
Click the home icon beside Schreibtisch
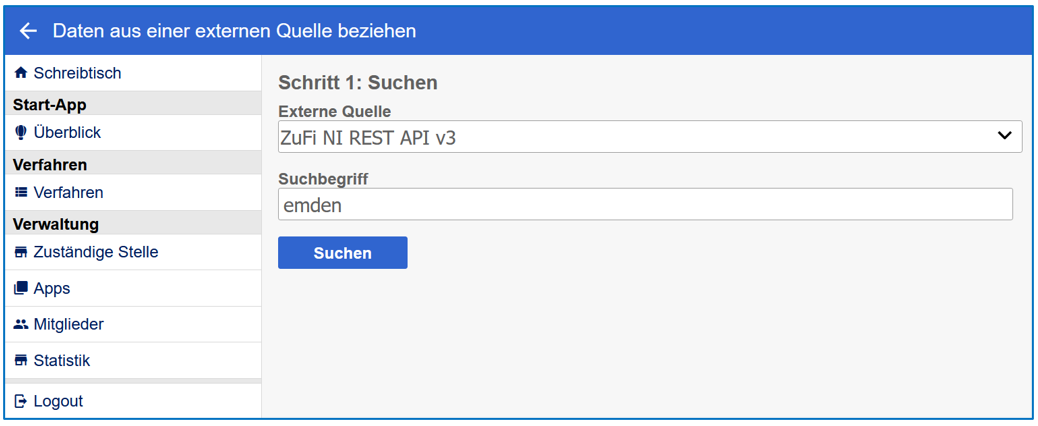click(21, 73)
